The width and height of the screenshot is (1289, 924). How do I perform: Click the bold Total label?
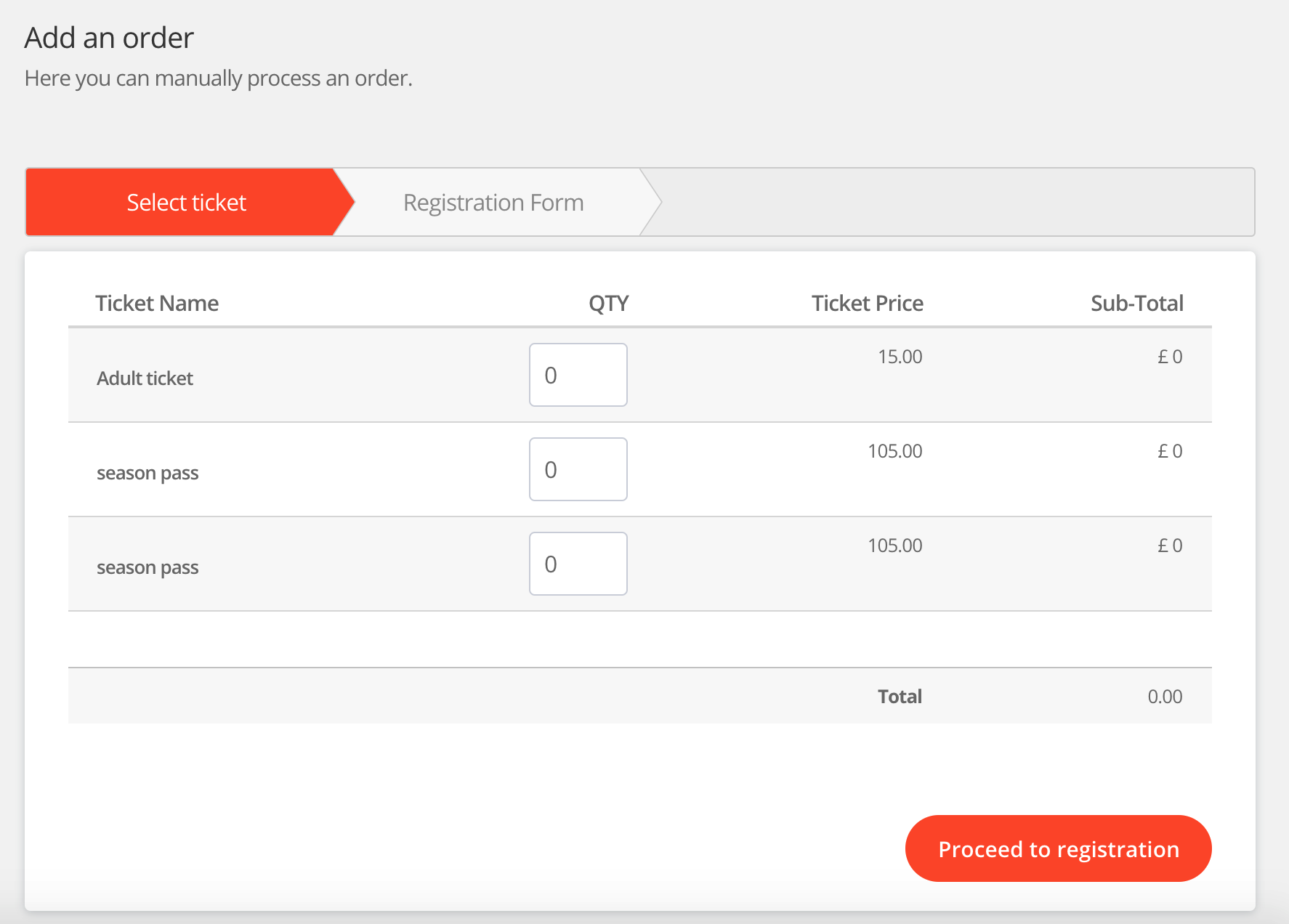tap(900, 697)
